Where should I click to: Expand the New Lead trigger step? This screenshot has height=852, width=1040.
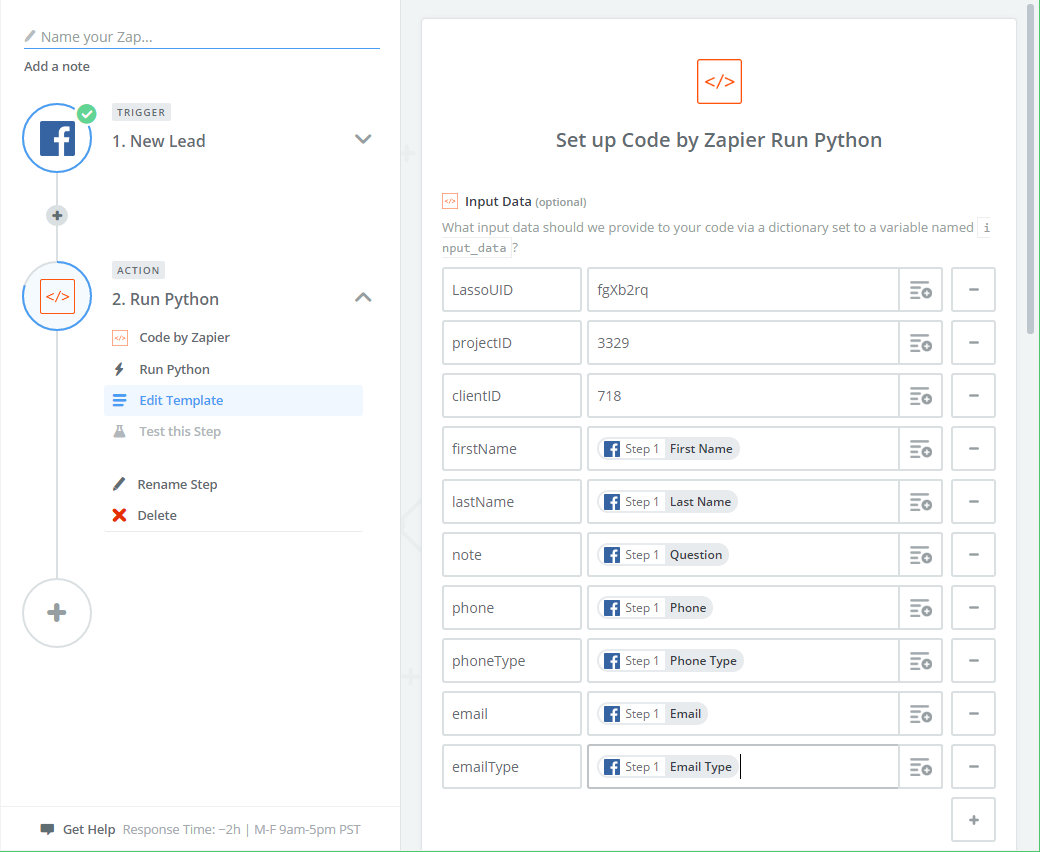pos(363,140)
